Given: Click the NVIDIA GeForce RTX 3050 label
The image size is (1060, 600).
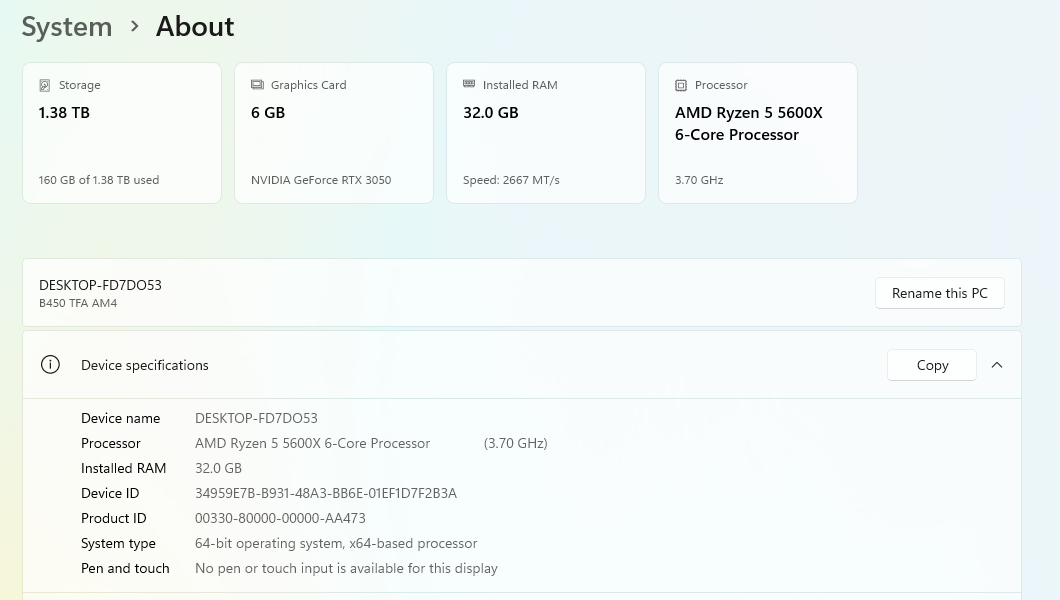Looking at the screenshot, I should click(x=321, y=180).
